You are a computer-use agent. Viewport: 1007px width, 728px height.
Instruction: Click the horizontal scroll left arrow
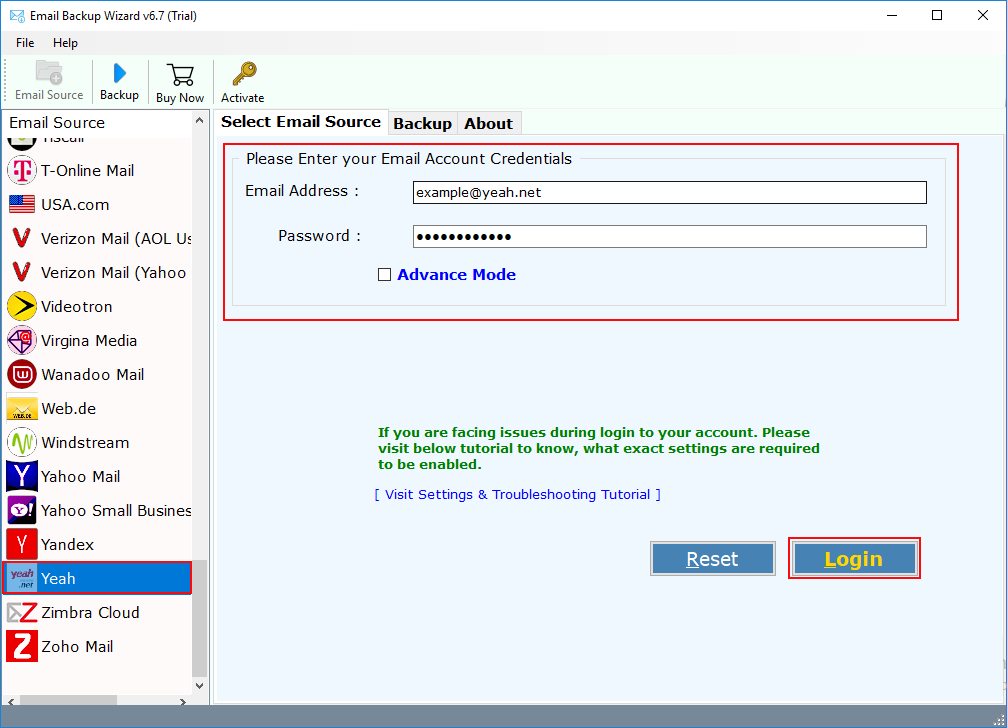10,702
